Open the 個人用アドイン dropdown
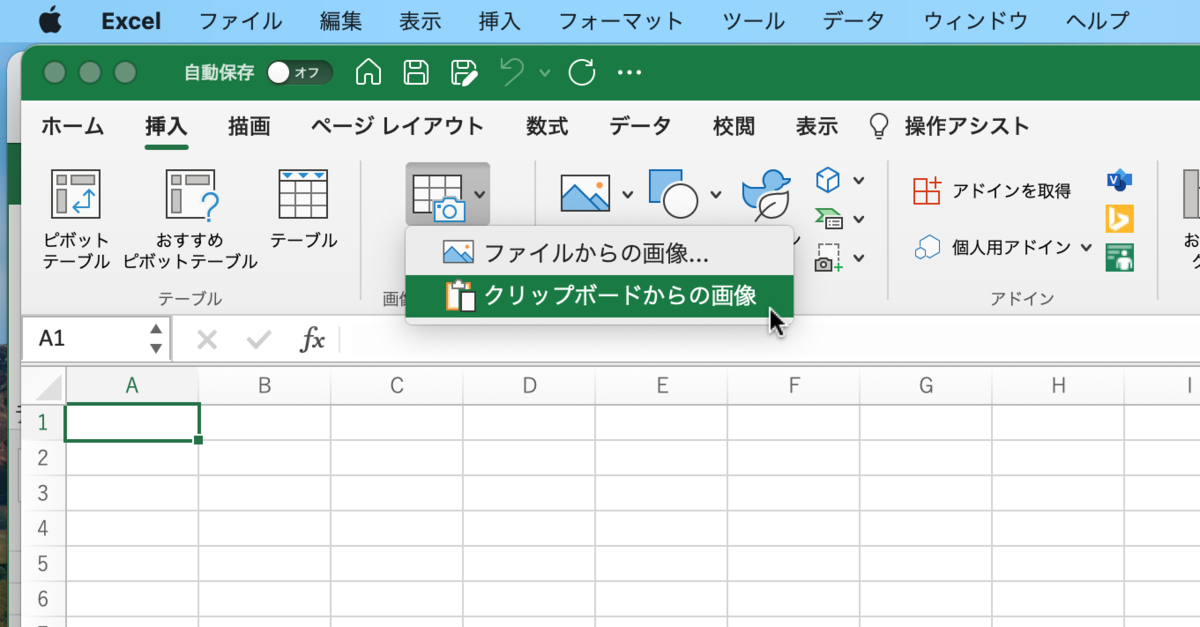Screen dimensions: 1200x627 click(x=1003, y=247)
